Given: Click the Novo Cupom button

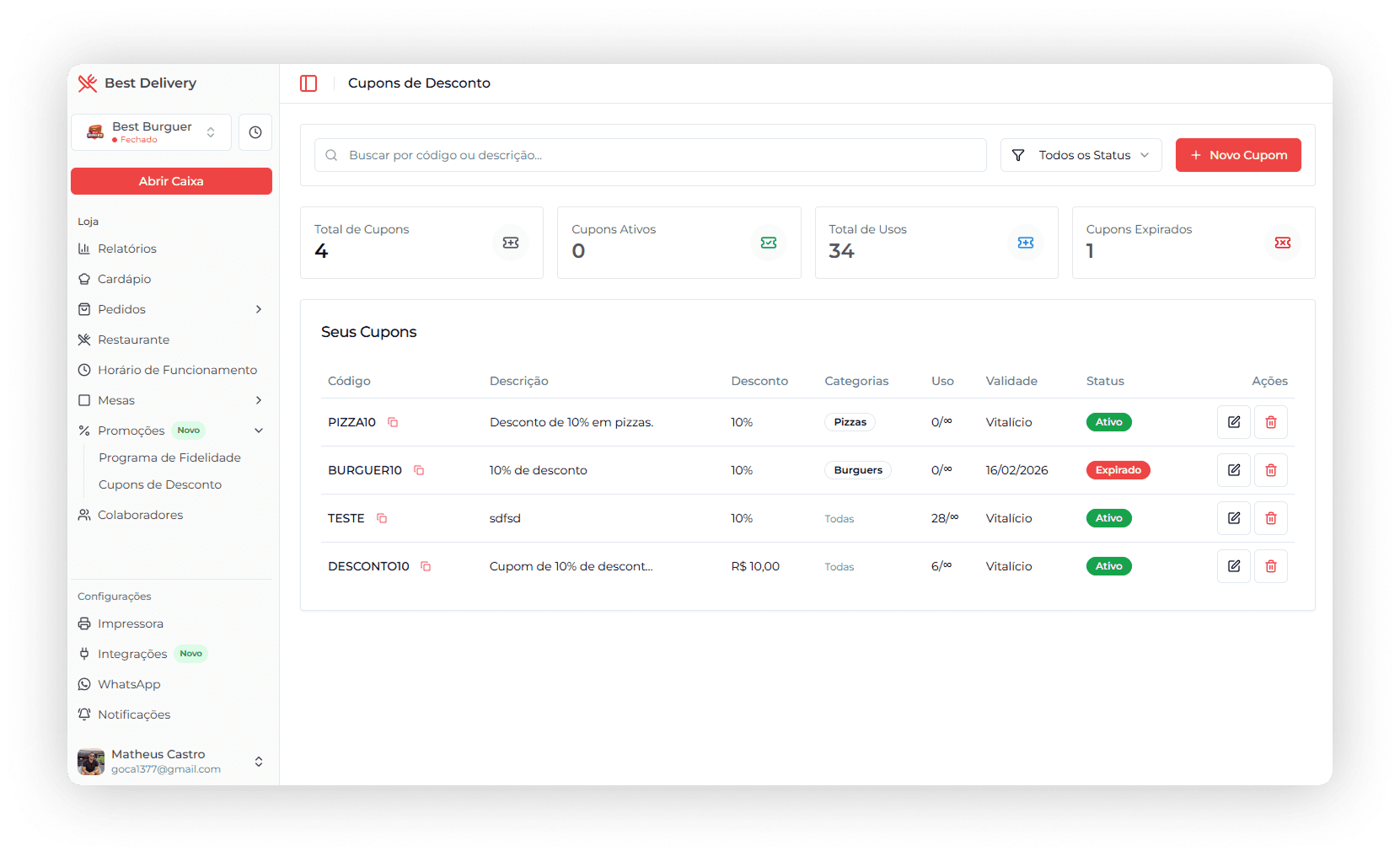Looking at the screenshot, I should point(1237,155).
